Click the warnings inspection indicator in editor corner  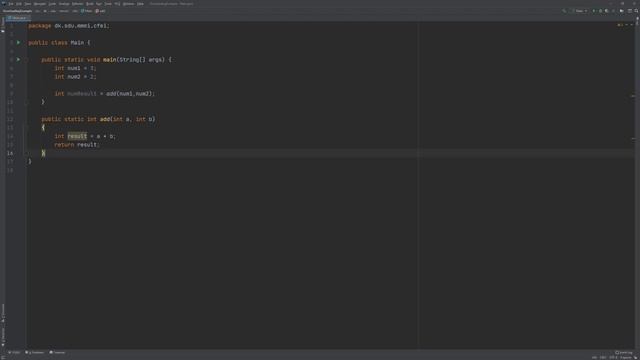[x=620, y=25]
